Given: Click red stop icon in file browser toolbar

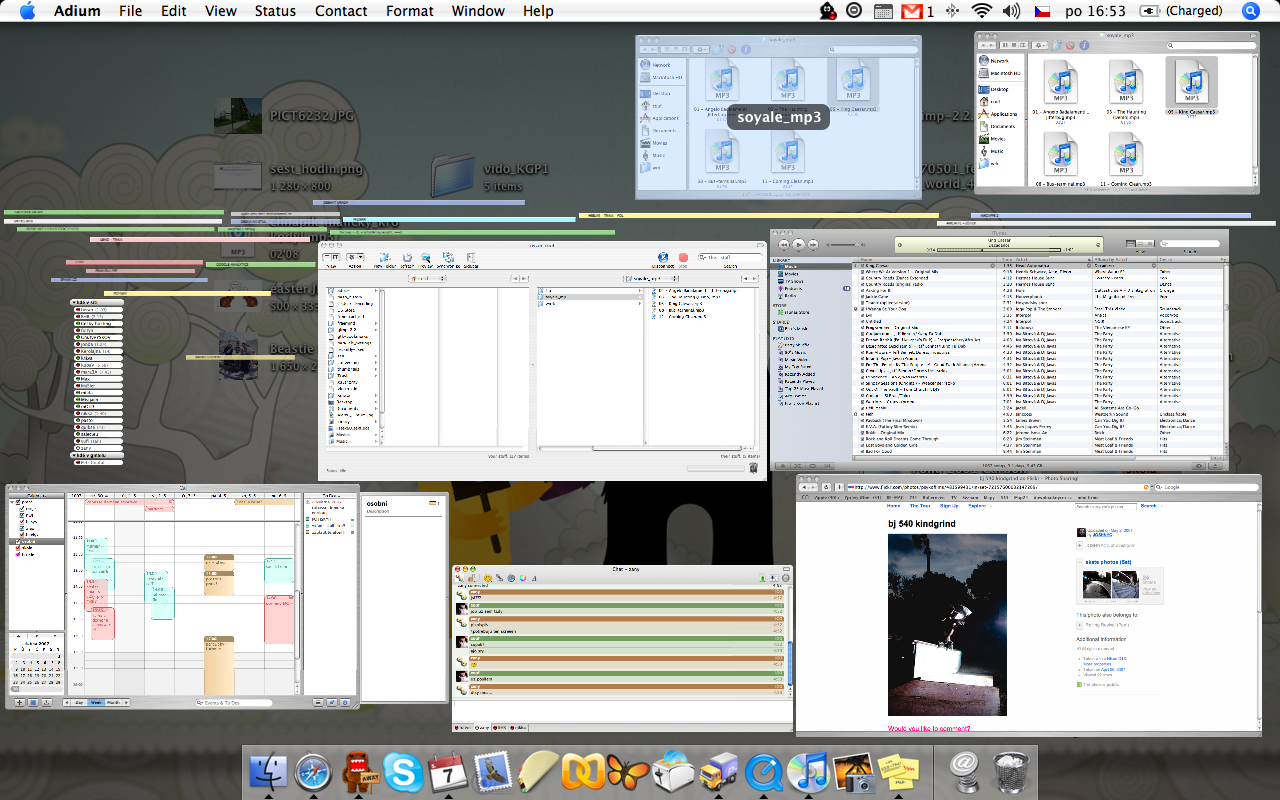Looking at the screenshot, I should pos(683,257).
